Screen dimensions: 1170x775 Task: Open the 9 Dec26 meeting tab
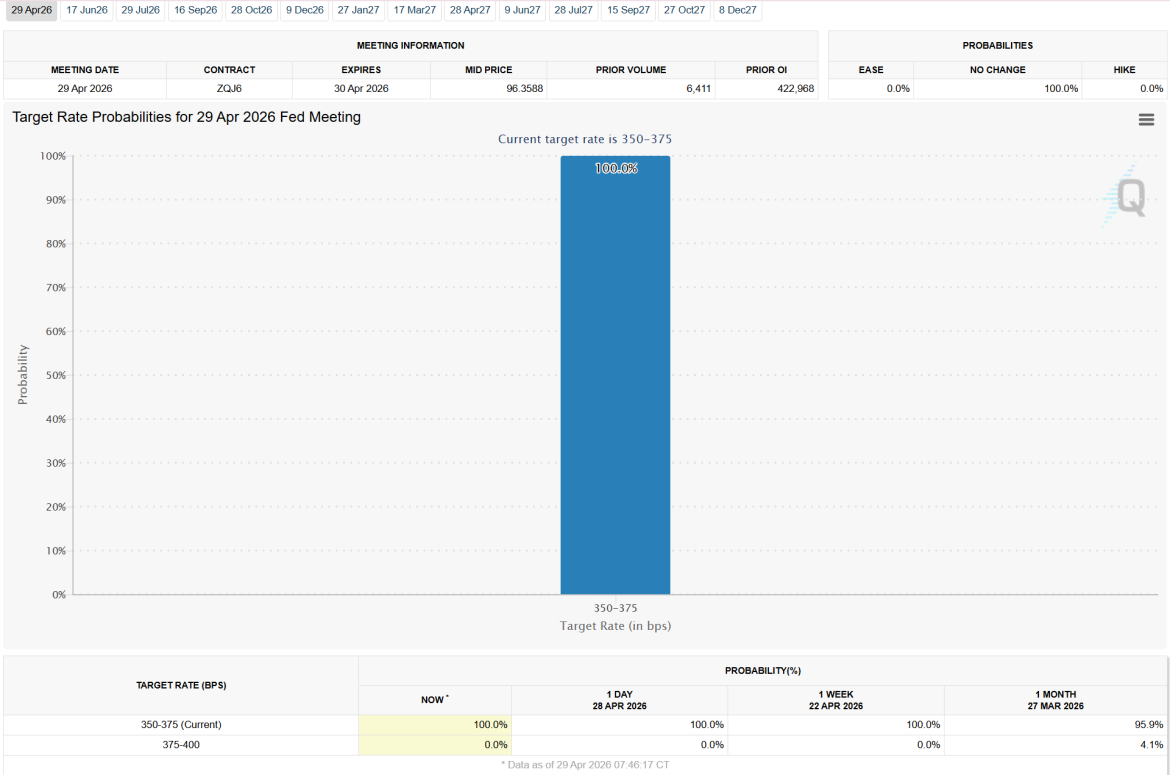tap(304, 10)
